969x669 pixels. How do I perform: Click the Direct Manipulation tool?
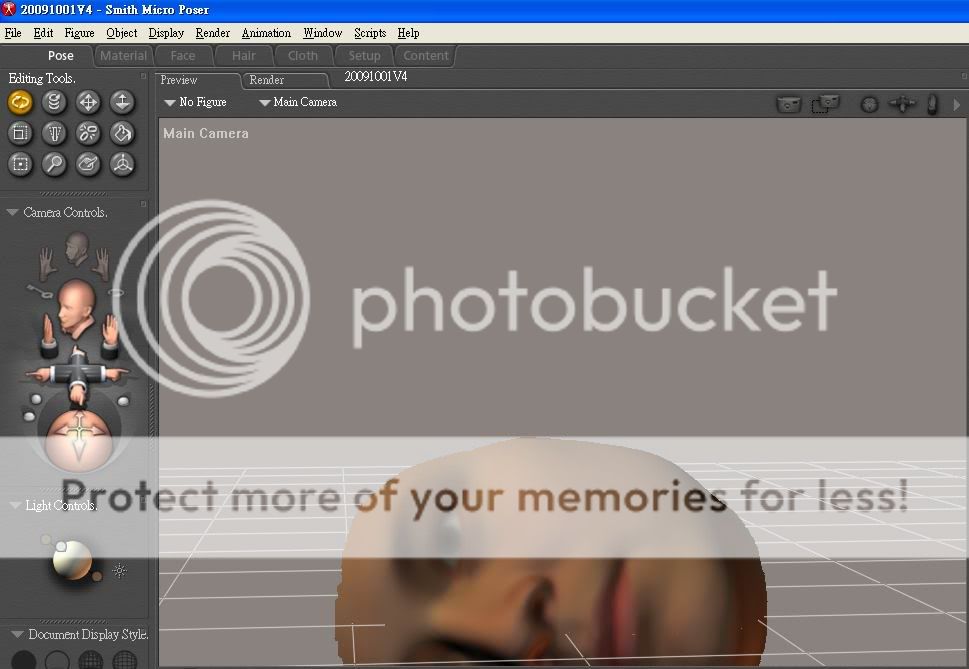point(122,164)
